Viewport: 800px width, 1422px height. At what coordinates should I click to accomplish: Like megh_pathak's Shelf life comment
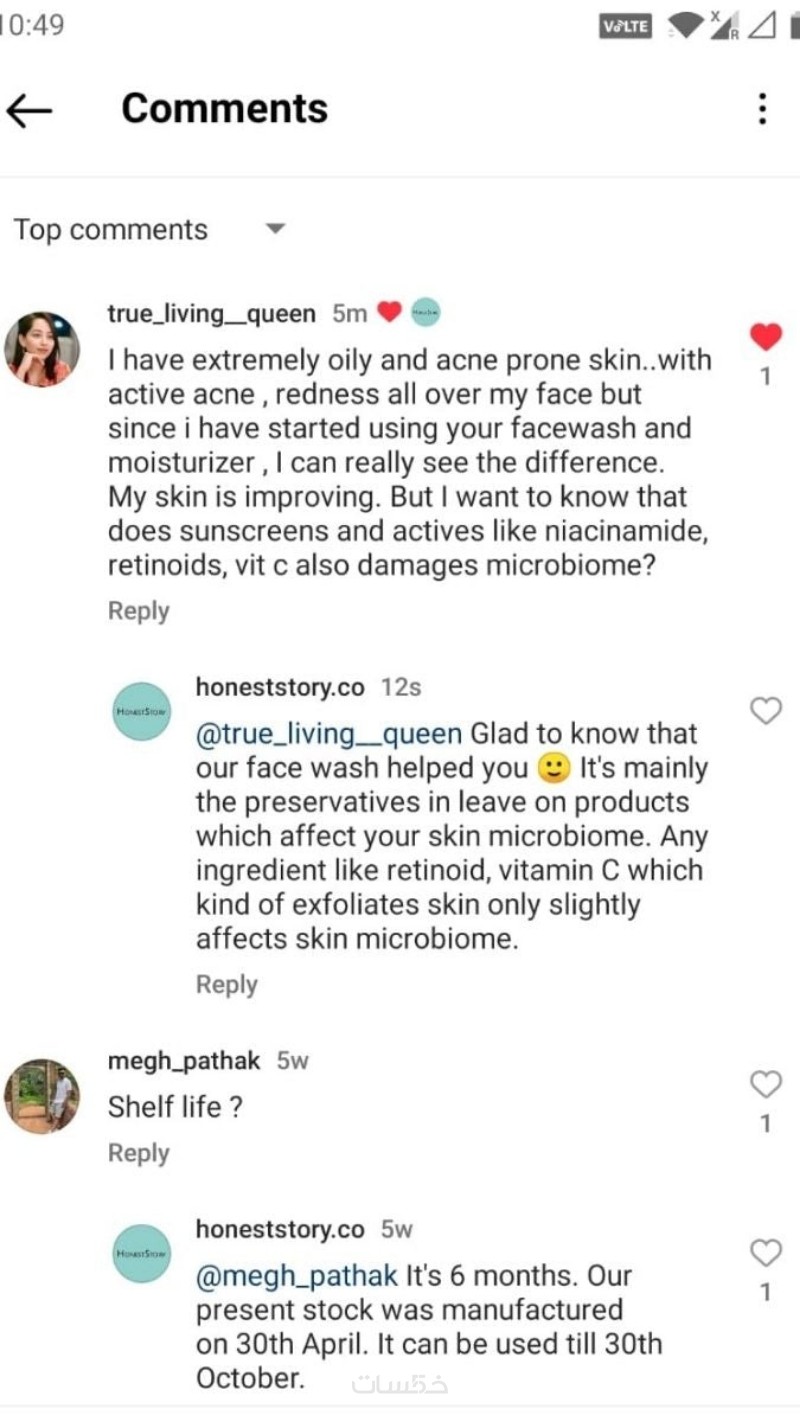[765, 1083]
